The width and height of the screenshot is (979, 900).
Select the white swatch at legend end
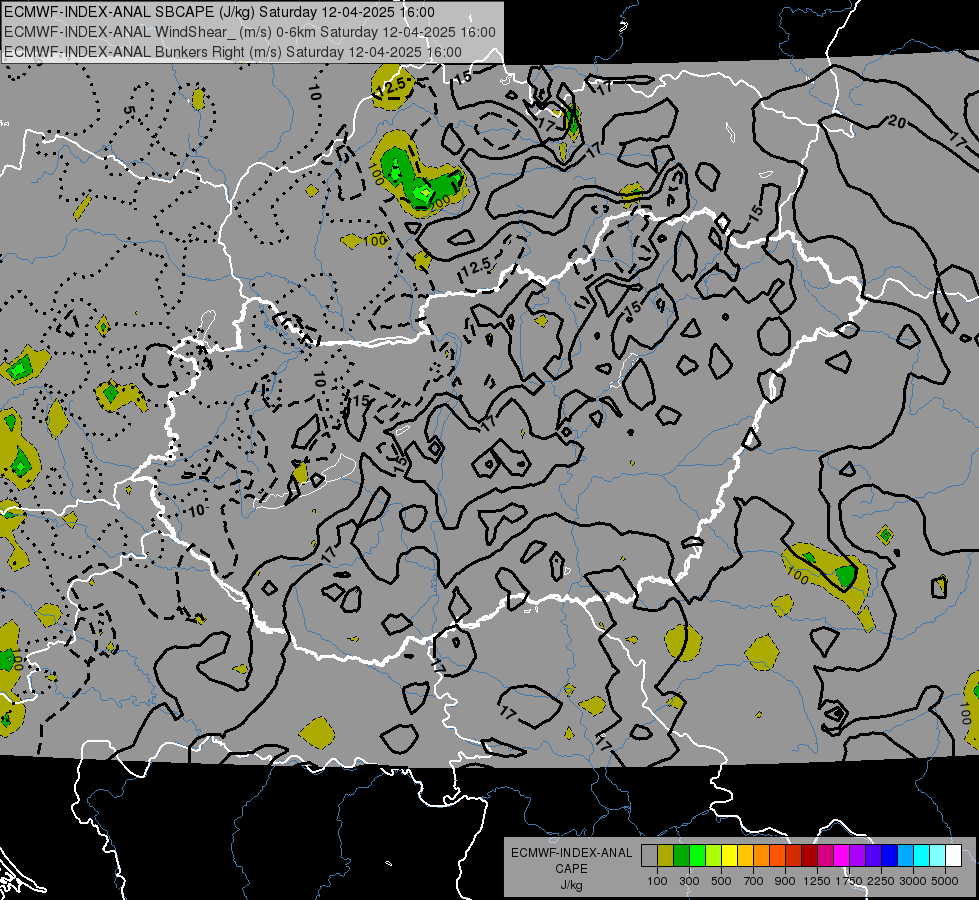pyautogui.click(x=953, y=856)
